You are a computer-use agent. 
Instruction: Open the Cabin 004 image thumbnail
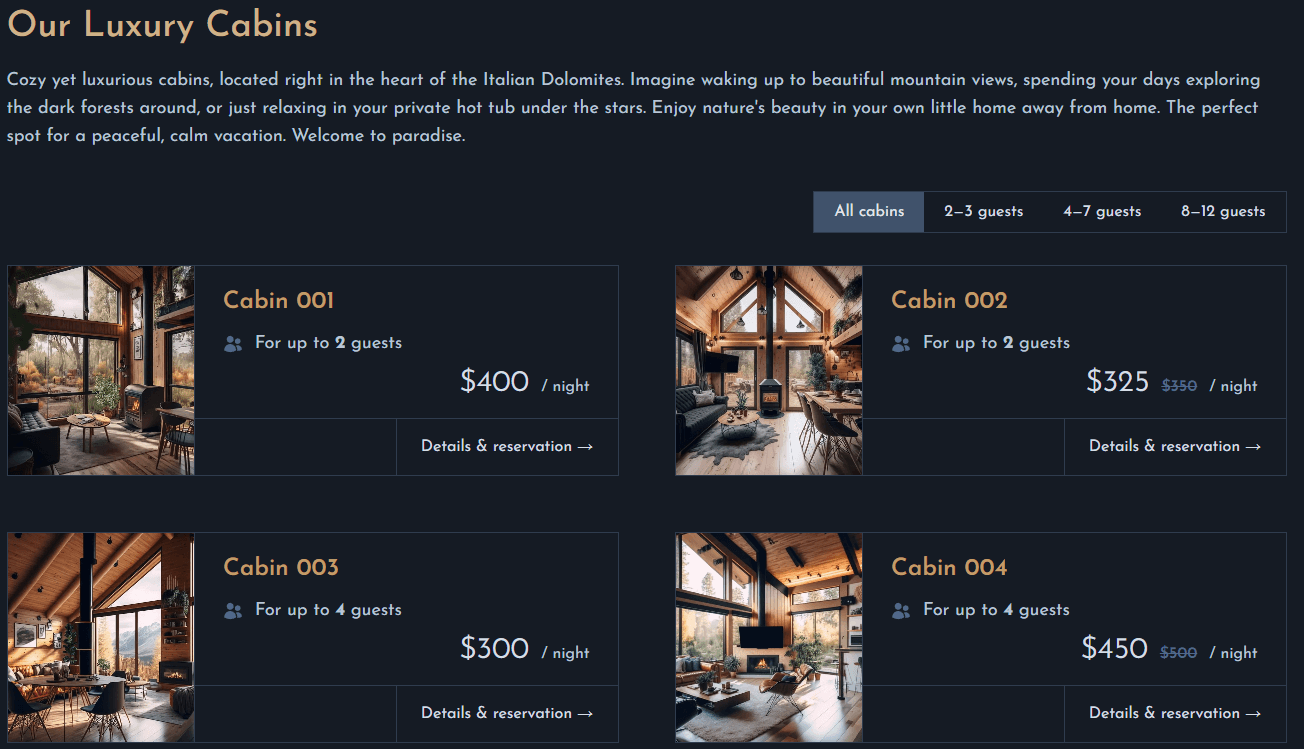click(769, 637)
